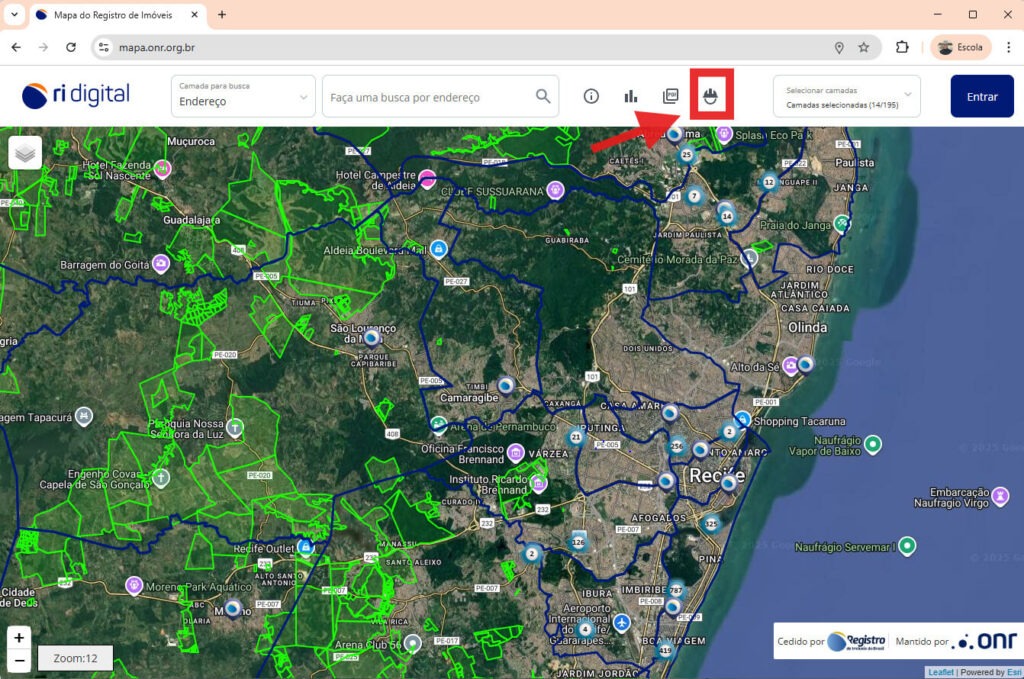Image resolution: width=1024 pixels, height=679 pixels.
Task: Zoom out with the minus button
Action: pos(20,660)
